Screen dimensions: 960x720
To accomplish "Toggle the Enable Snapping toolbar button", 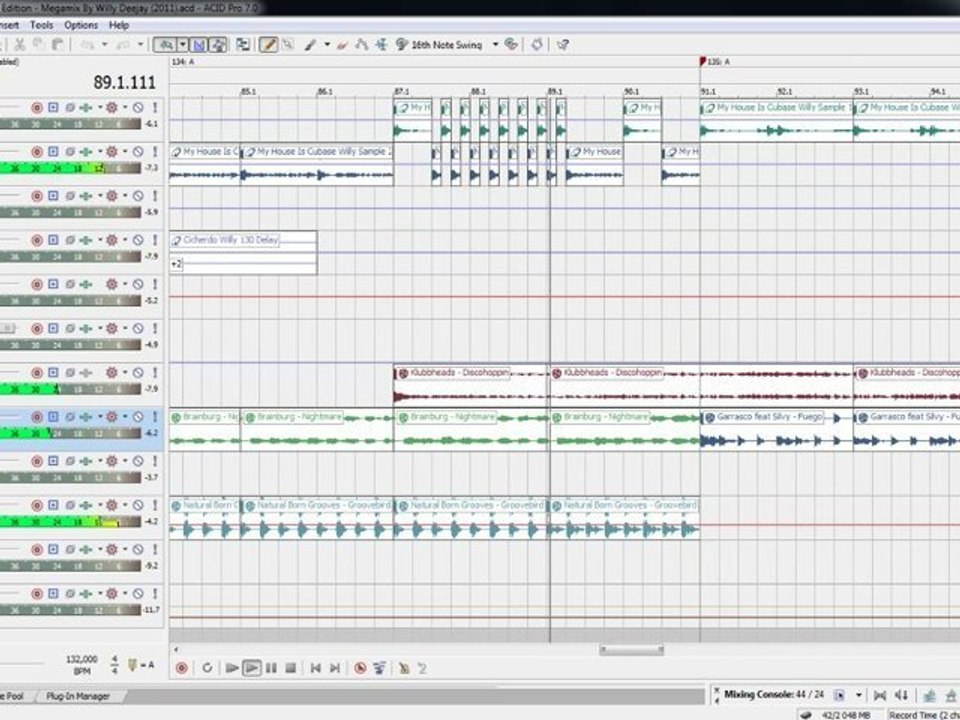I will point(164,45).
